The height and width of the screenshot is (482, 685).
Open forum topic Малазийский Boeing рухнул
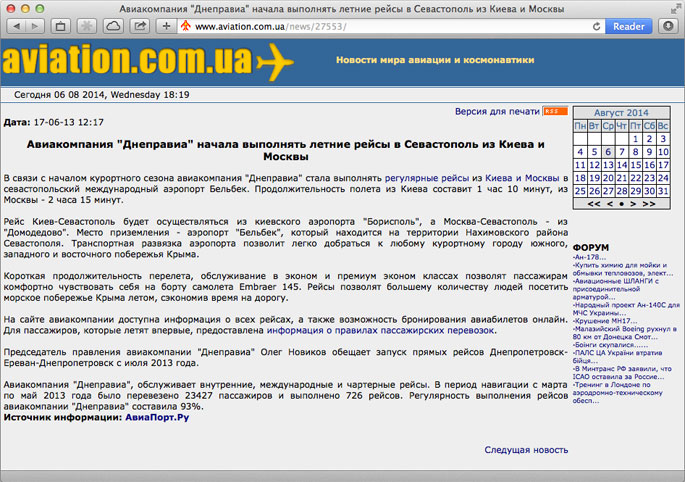[625, 333]
